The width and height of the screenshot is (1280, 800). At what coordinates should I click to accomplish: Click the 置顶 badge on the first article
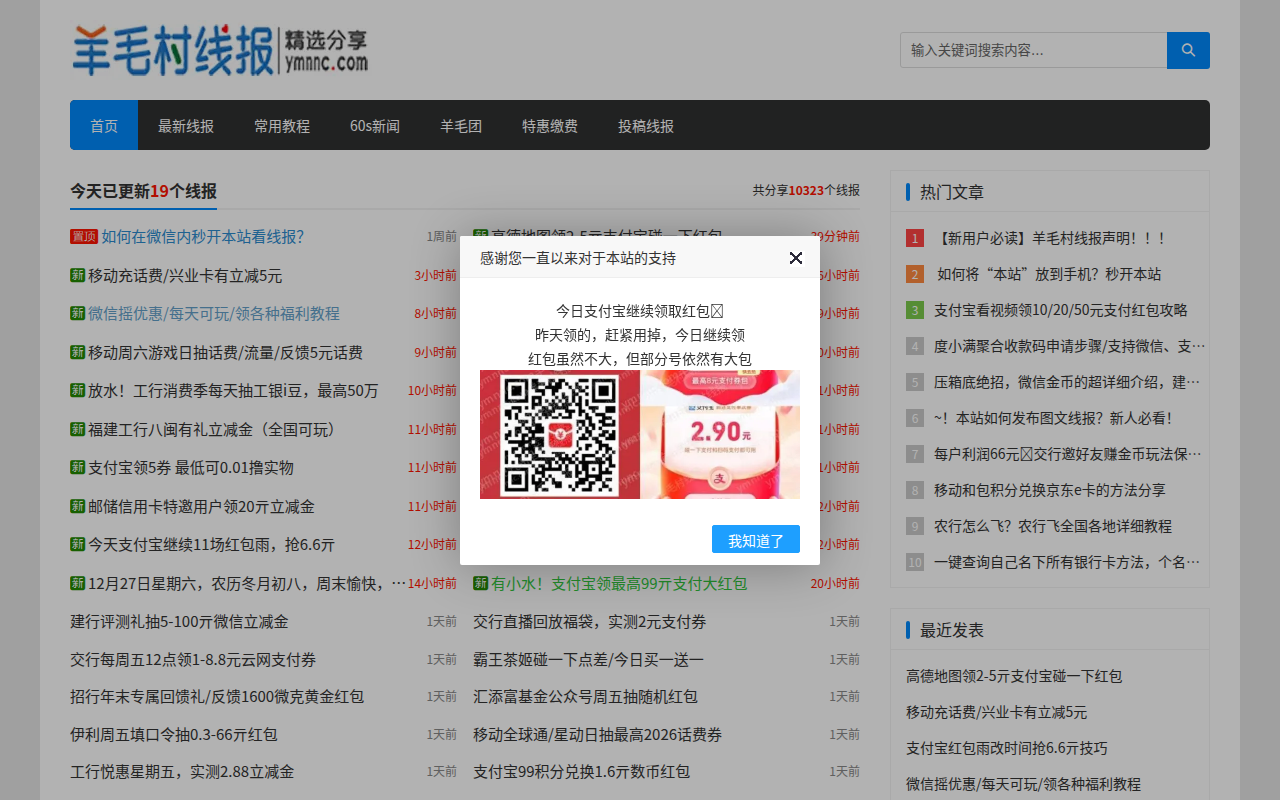tap(84, 237)
